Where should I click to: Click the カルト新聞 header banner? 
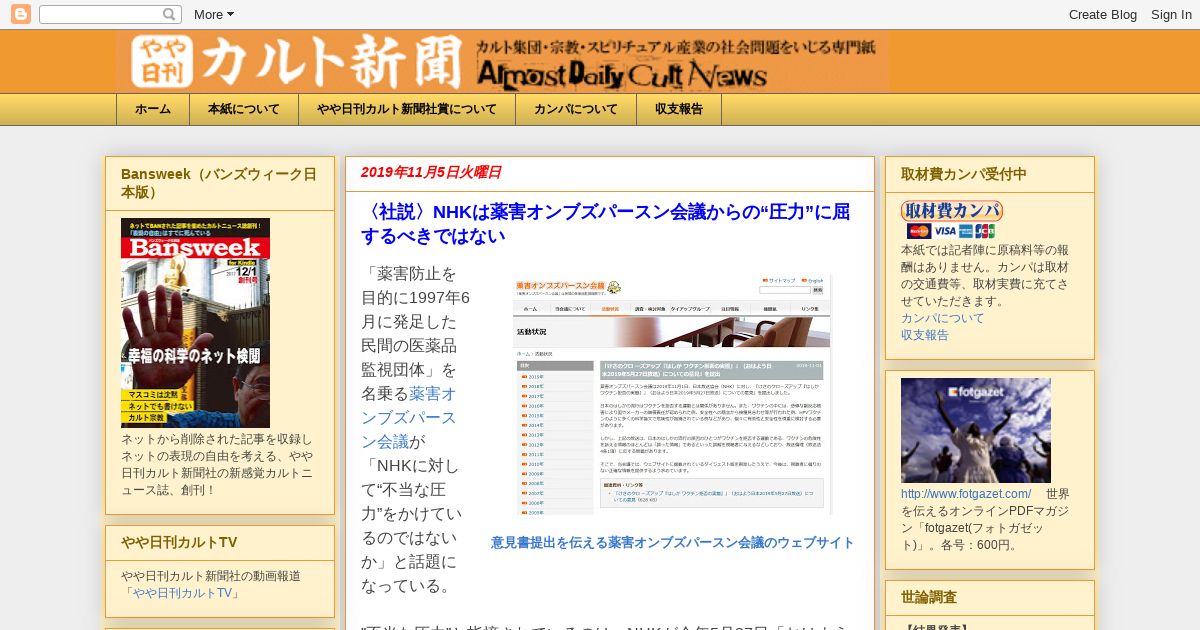[502, 61]
